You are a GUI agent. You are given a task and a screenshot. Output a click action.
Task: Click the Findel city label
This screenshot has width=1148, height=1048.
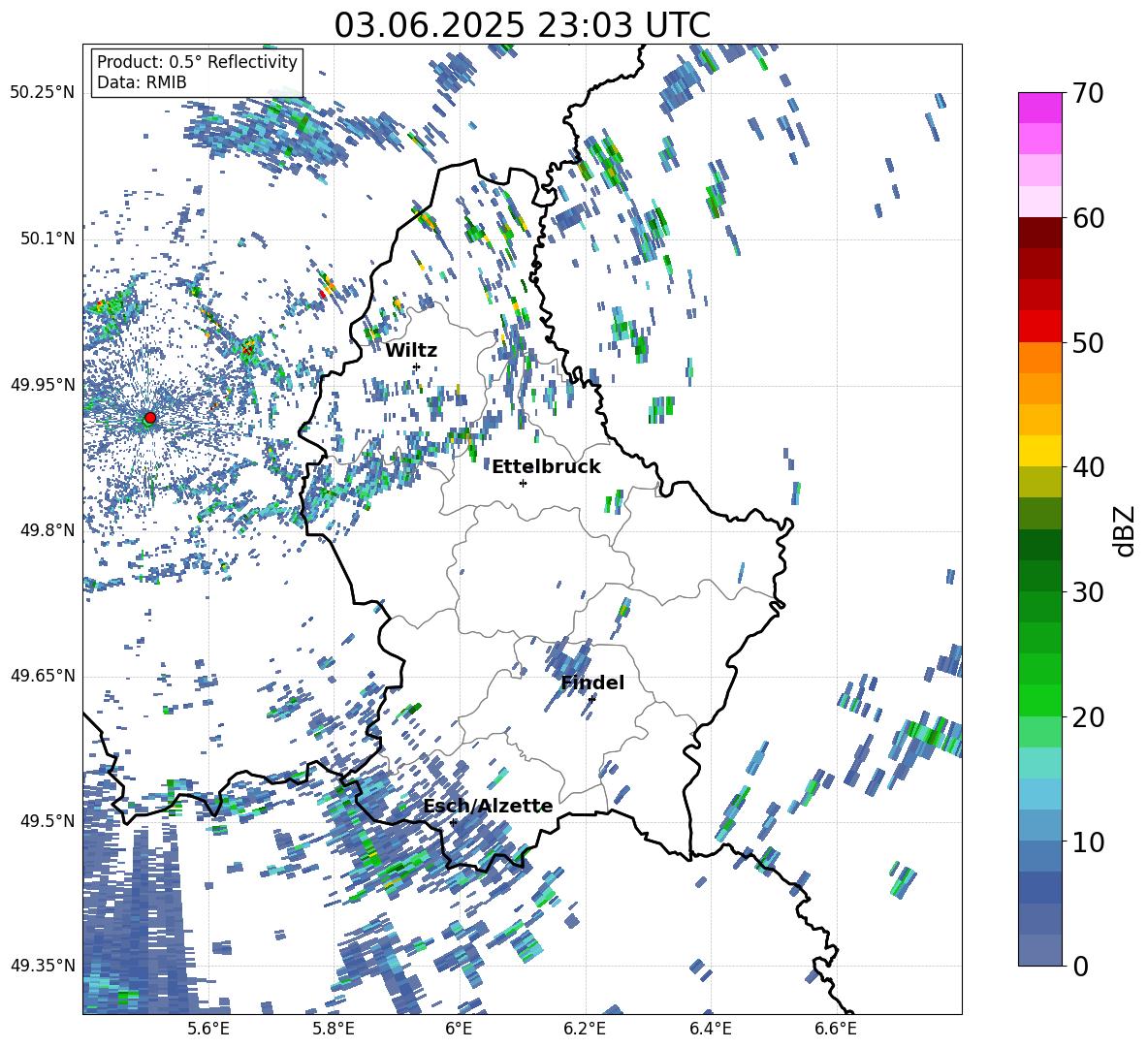pos(592,683)
